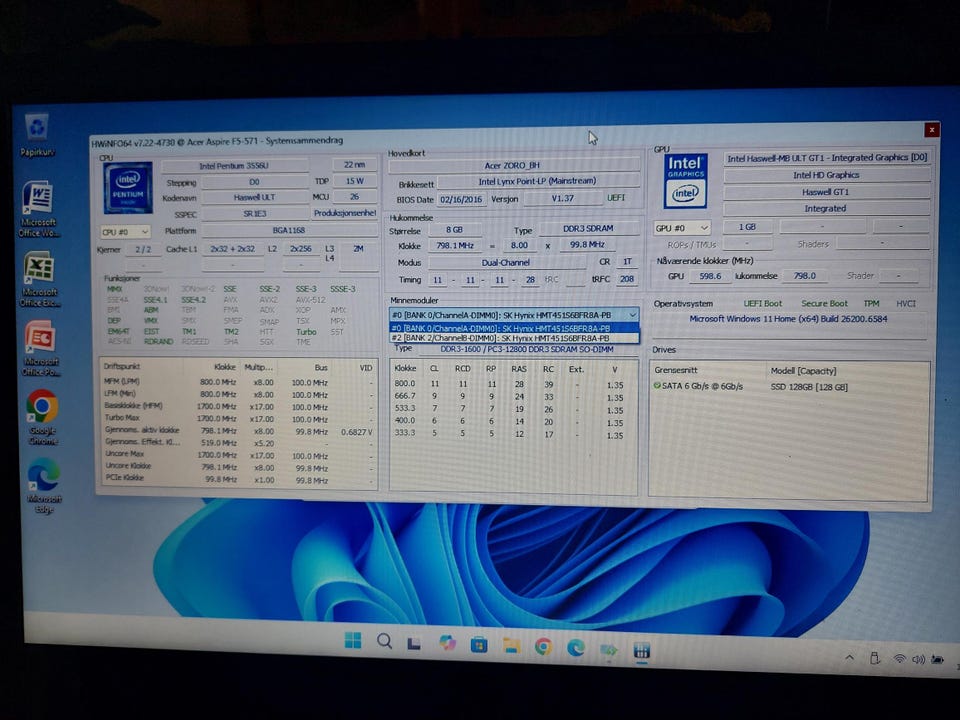The width and height of the screenshot is (960, 720).
Task: Open the CPU #0 selector dropdown
Action: point(125,232)
